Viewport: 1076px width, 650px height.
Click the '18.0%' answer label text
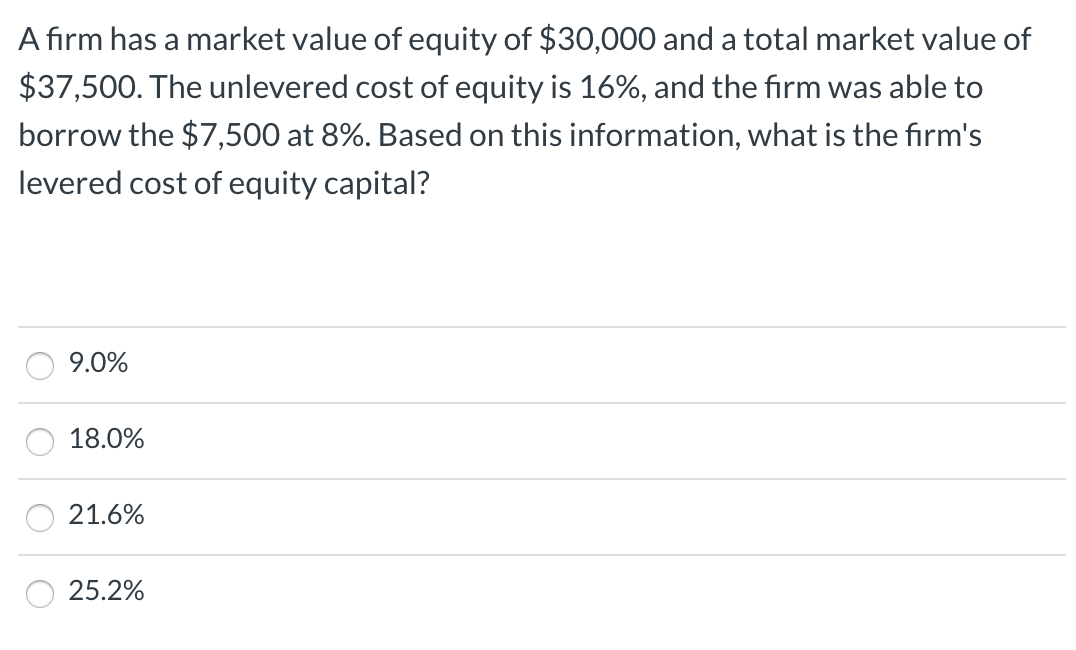click(x=107, y=441)
